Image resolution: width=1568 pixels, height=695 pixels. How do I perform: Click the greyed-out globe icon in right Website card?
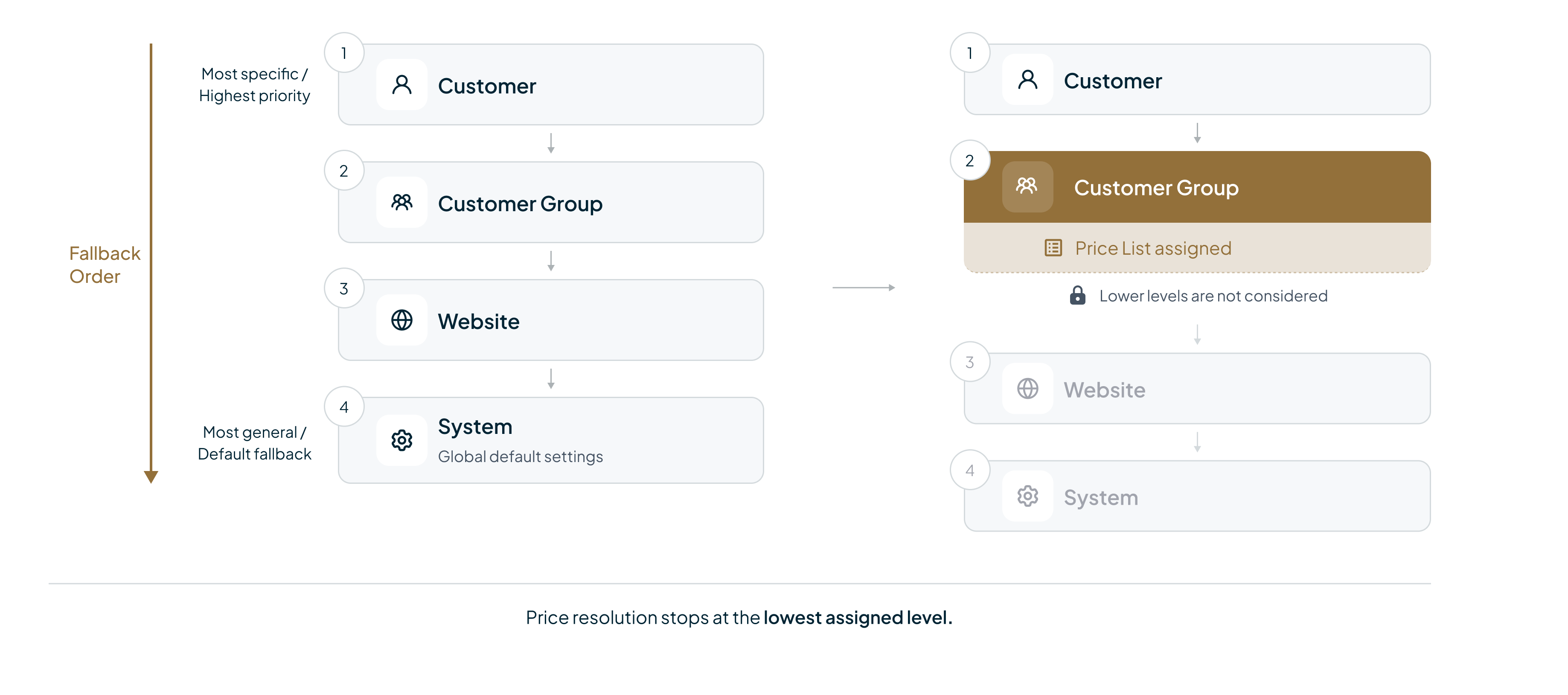tap(1027, 388)
